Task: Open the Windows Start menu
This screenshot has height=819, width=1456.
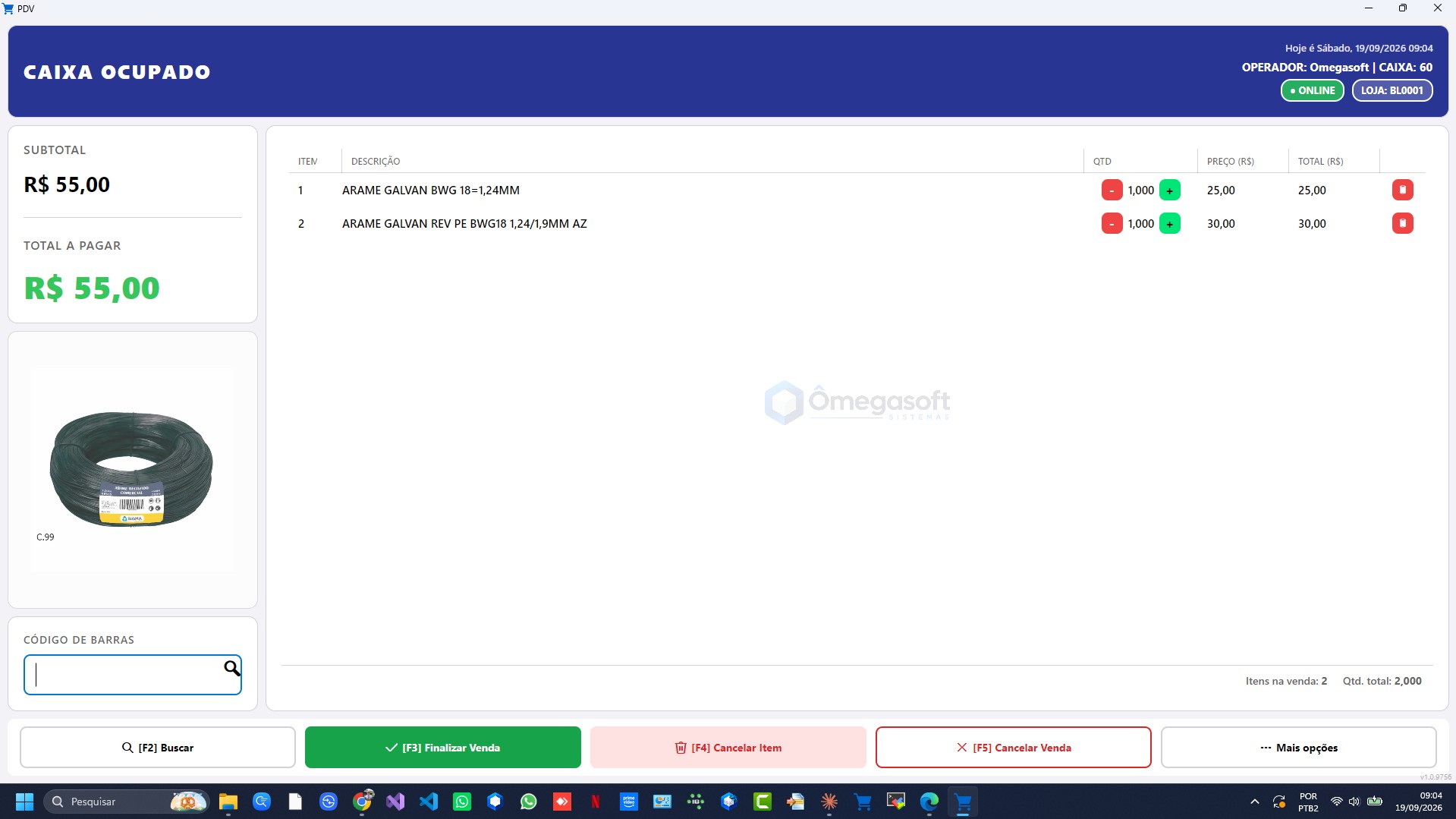Action: click(x=24, y=802)
